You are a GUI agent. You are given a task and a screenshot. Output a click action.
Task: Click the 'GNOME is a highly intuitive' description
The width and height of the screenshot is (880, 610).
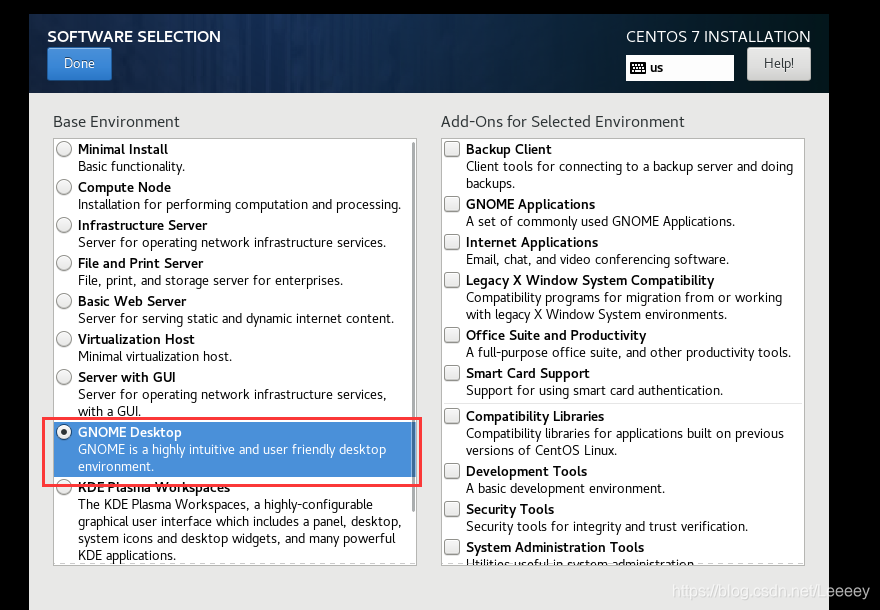coord(232,458)
